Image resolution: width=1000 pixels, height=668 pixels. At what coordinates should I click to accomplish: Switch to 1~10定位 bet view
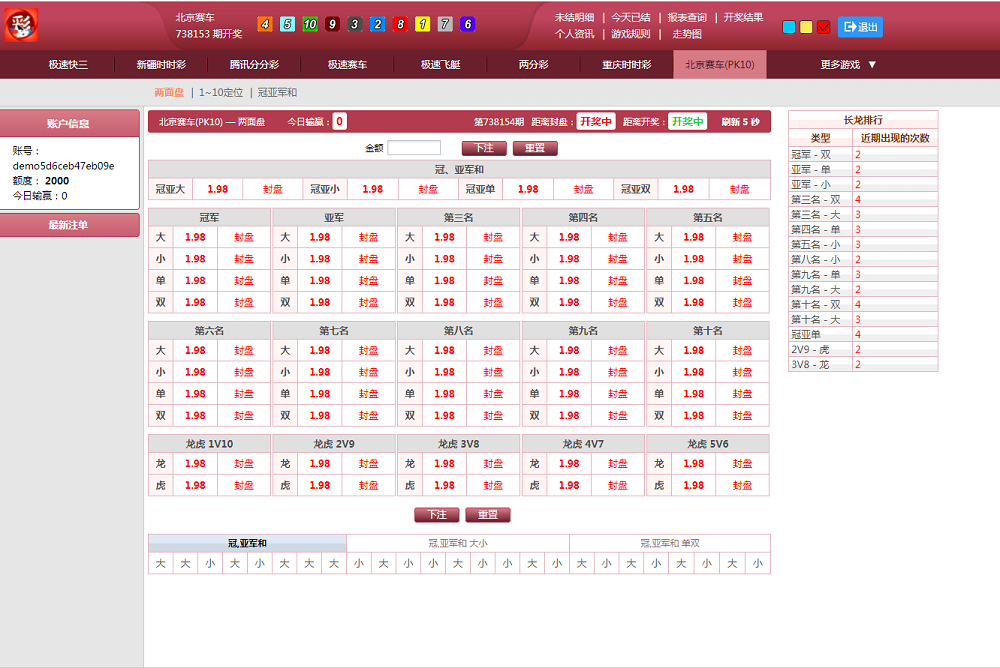(x=221, y=92)
